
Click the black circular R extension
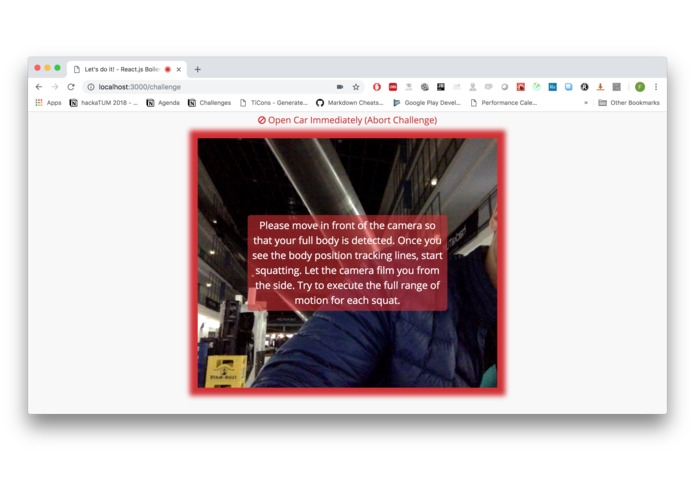584,87
